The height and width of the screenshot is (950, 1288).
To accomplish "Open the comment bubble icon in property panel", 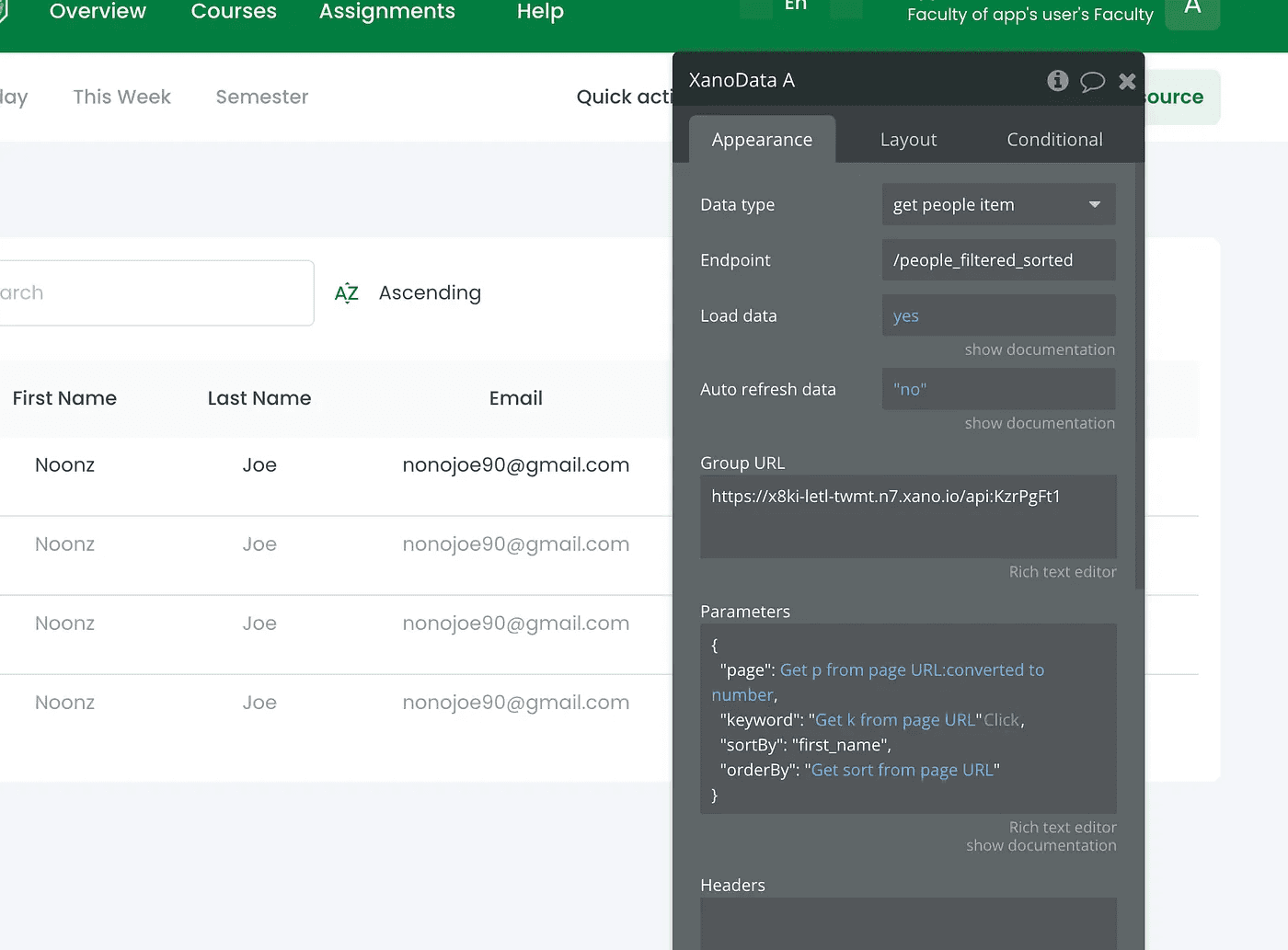I will point(1092,82).
